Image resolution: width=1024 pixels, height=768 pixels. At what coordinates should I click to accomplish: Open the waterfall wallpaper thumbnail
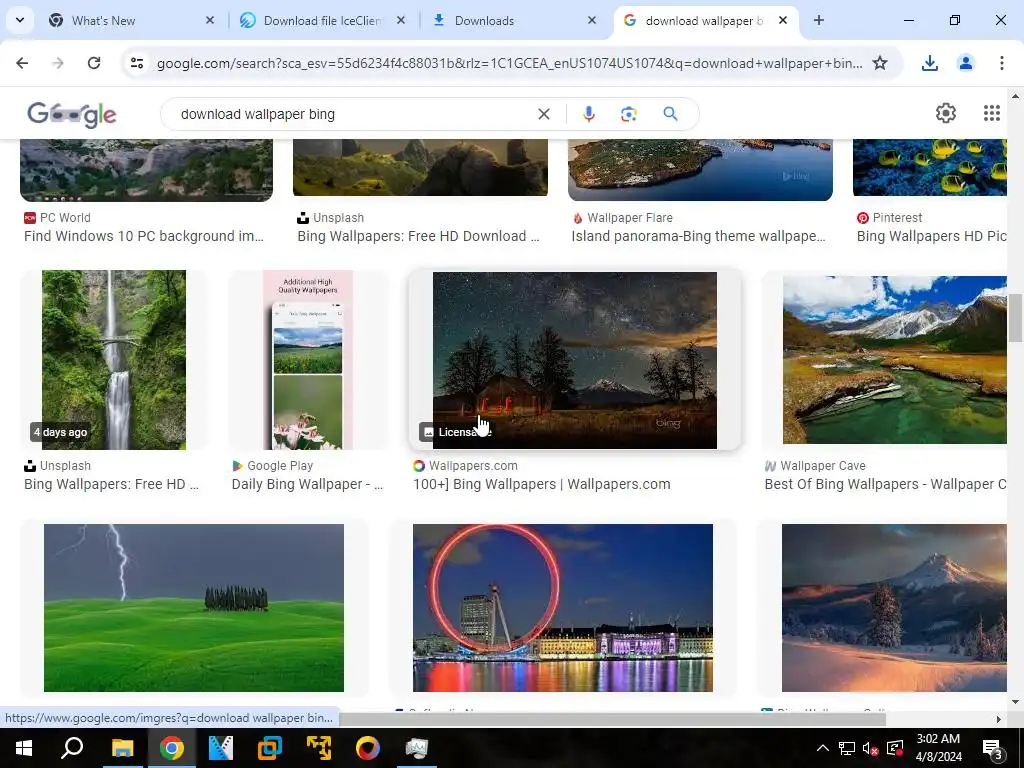(x=114, y=360)
